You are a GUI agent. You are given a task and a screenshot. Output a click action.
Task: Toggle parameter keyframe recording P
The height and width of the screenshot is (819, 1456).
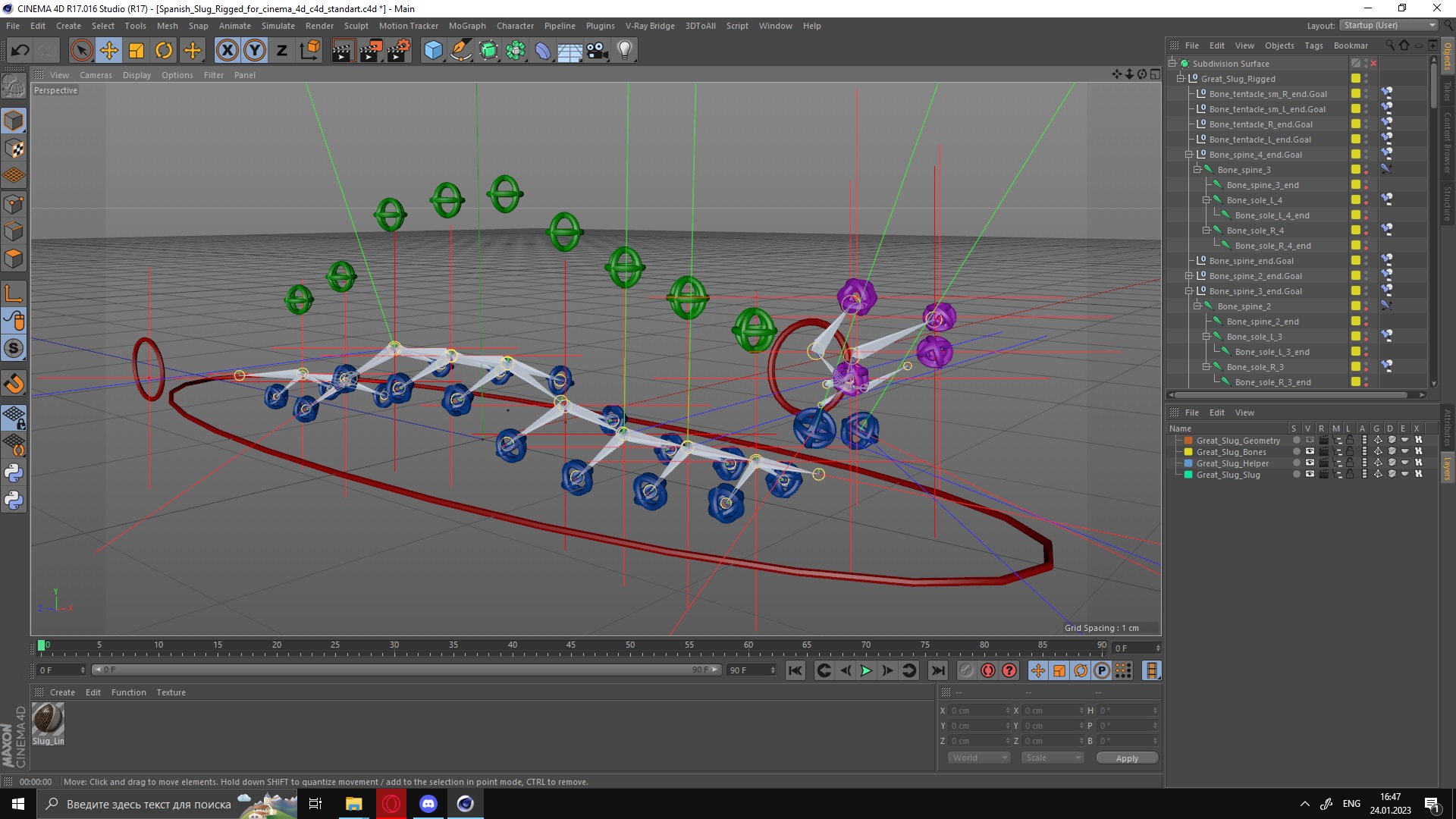pos(1102,670)
